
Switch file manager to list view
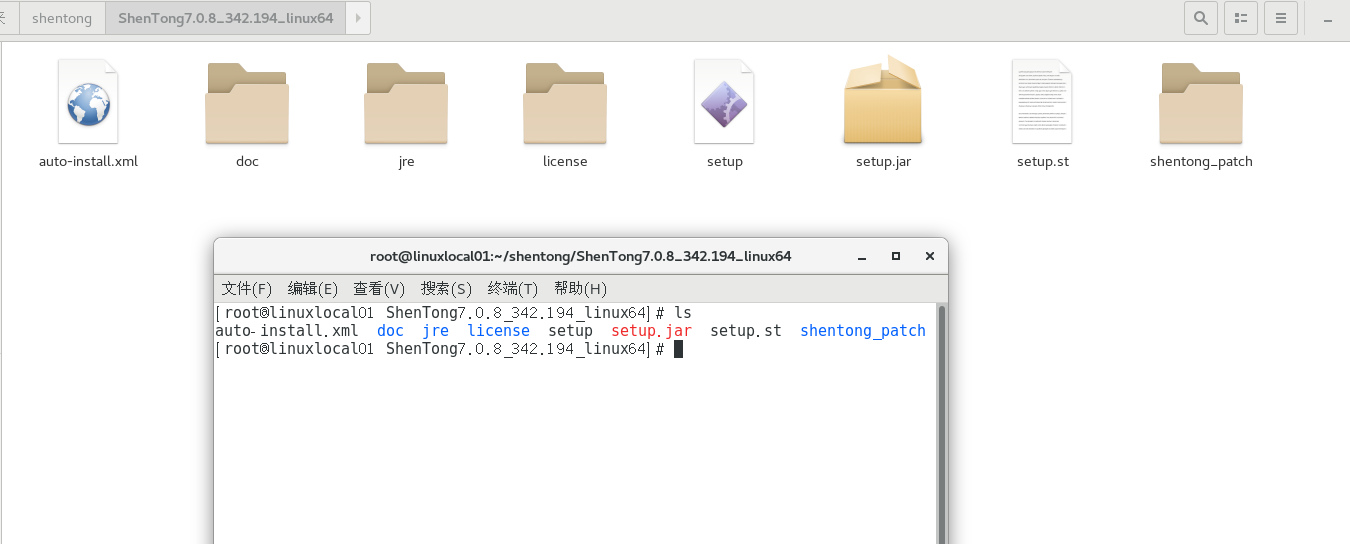point(1241,17)
